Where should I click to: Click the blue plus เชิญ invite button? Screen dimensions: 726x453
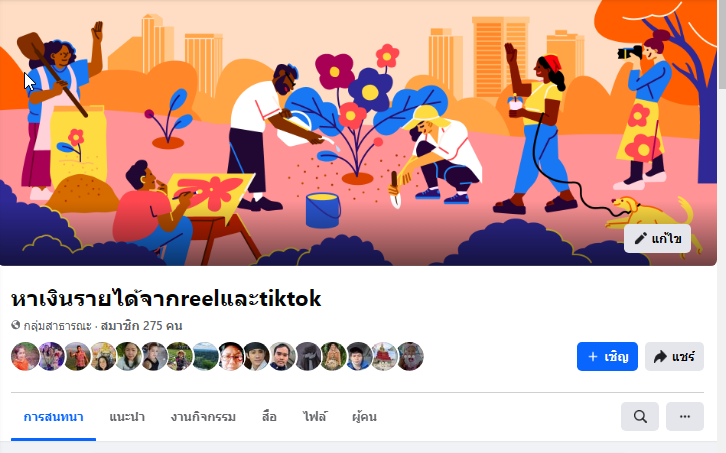[x=607, y=356]
